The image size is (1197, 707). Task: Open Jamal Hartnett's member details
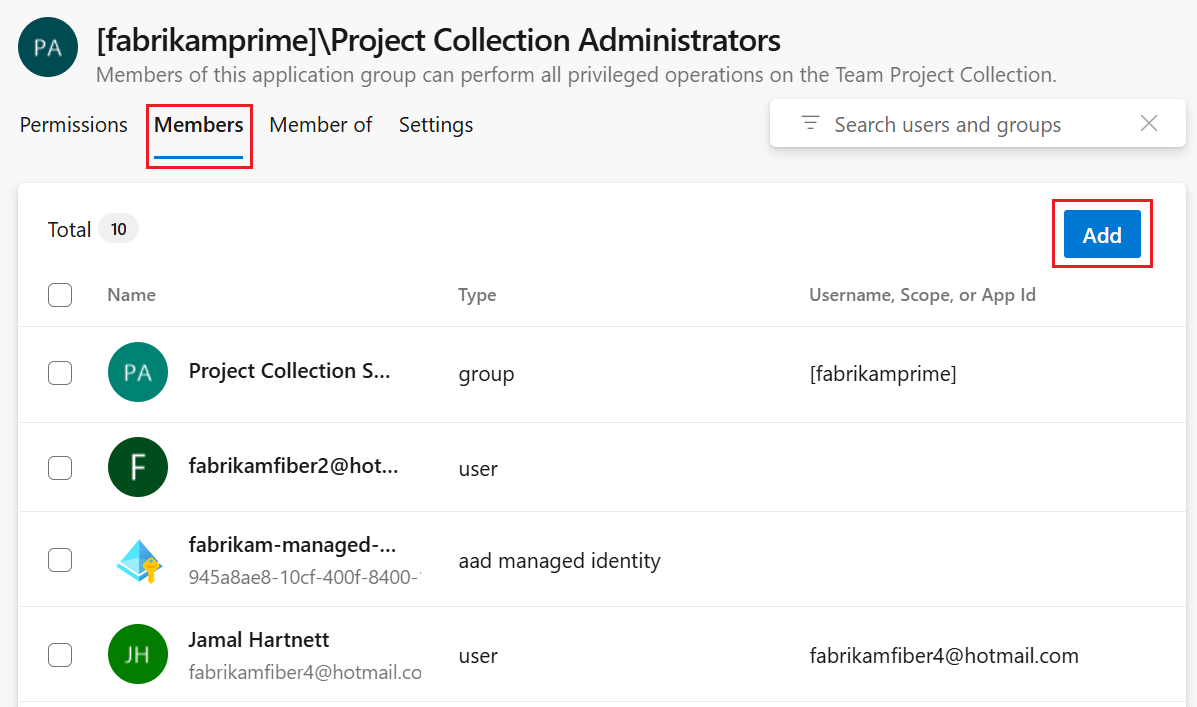pos(259,639)
